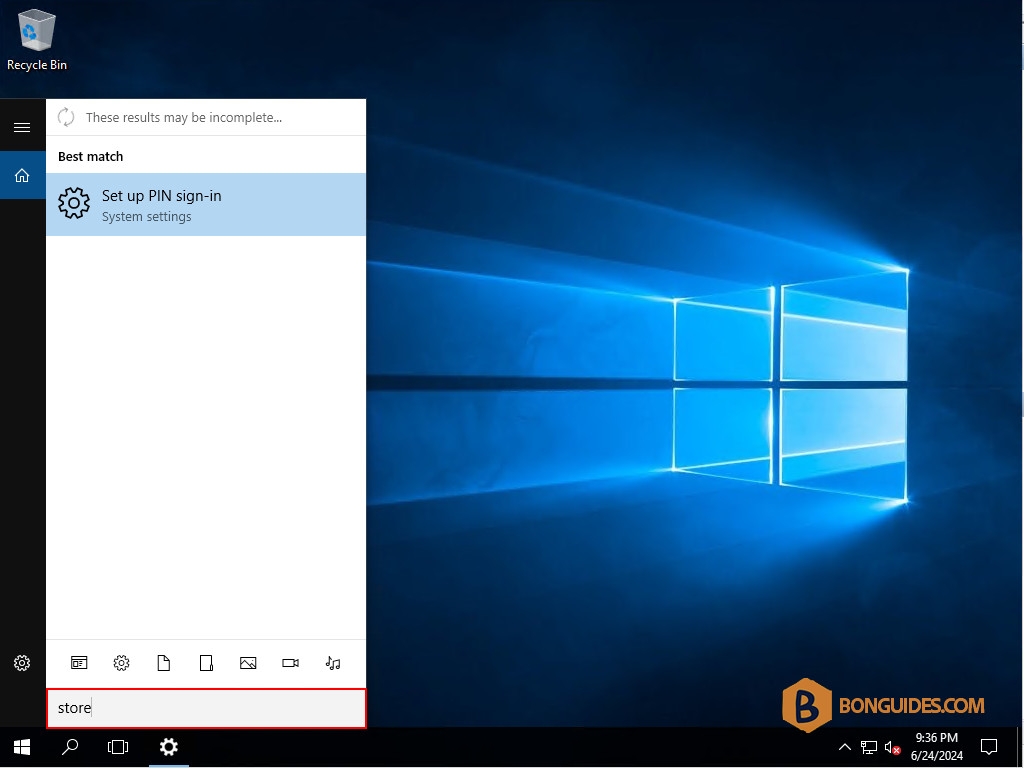The height and width of the screenshot is (768, 1024).
Task: Filter search results by Apps
Action: tap(79, 663)
